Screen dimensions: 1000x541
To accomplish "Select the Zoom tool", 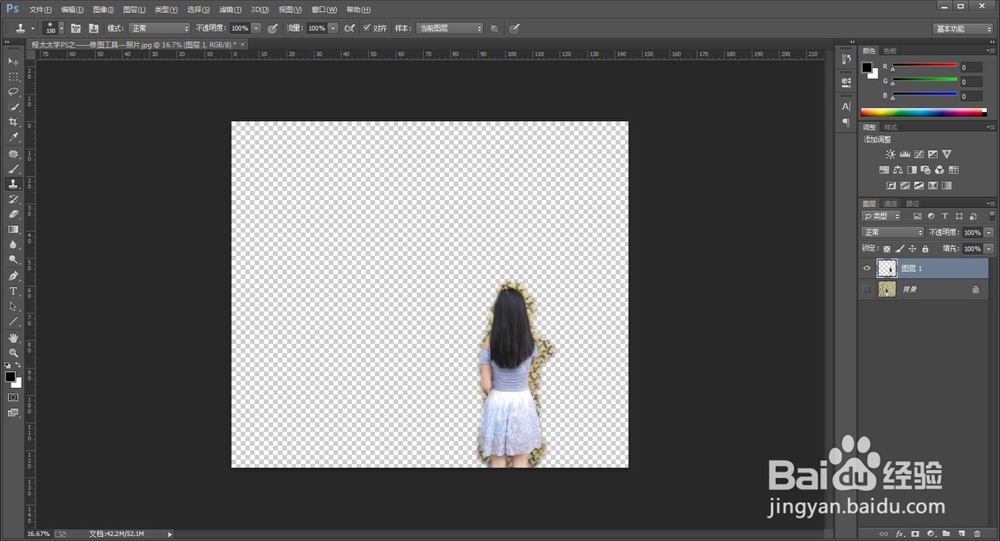I will pyautogui.click(x=13, y=353).
